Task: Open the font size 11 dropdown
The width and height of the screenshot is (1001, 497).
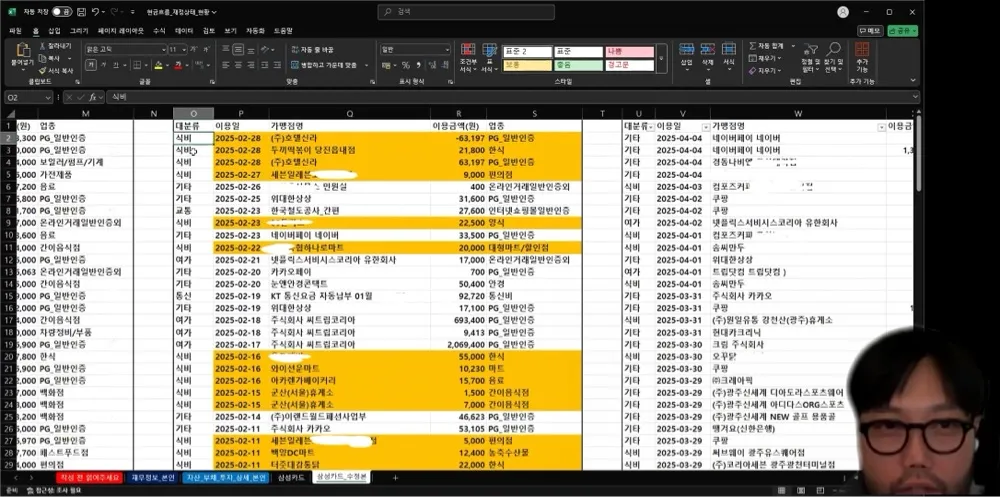Action: point(184,49)
